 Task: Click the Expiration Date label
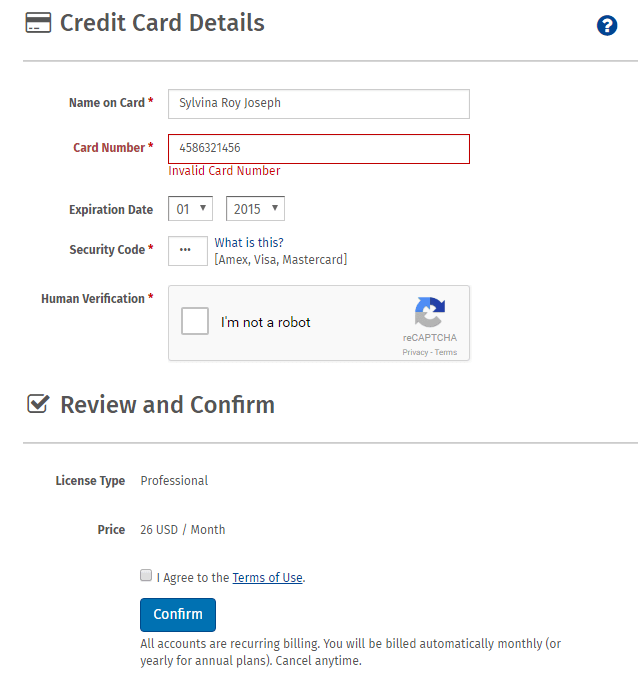(x=111, y=210)
